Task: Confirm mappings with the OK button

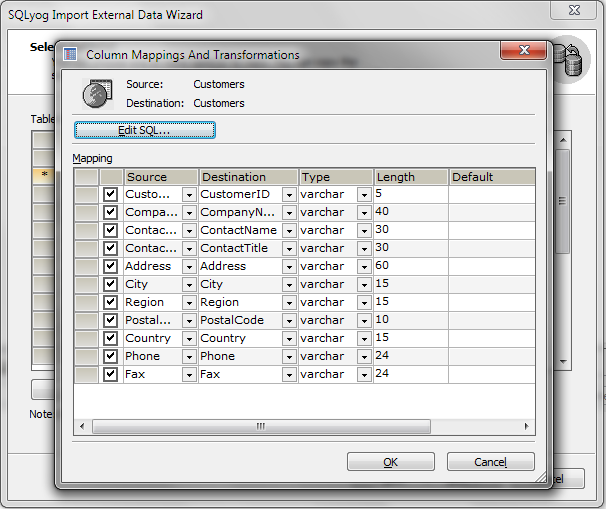Action: (x=390, y=462)
